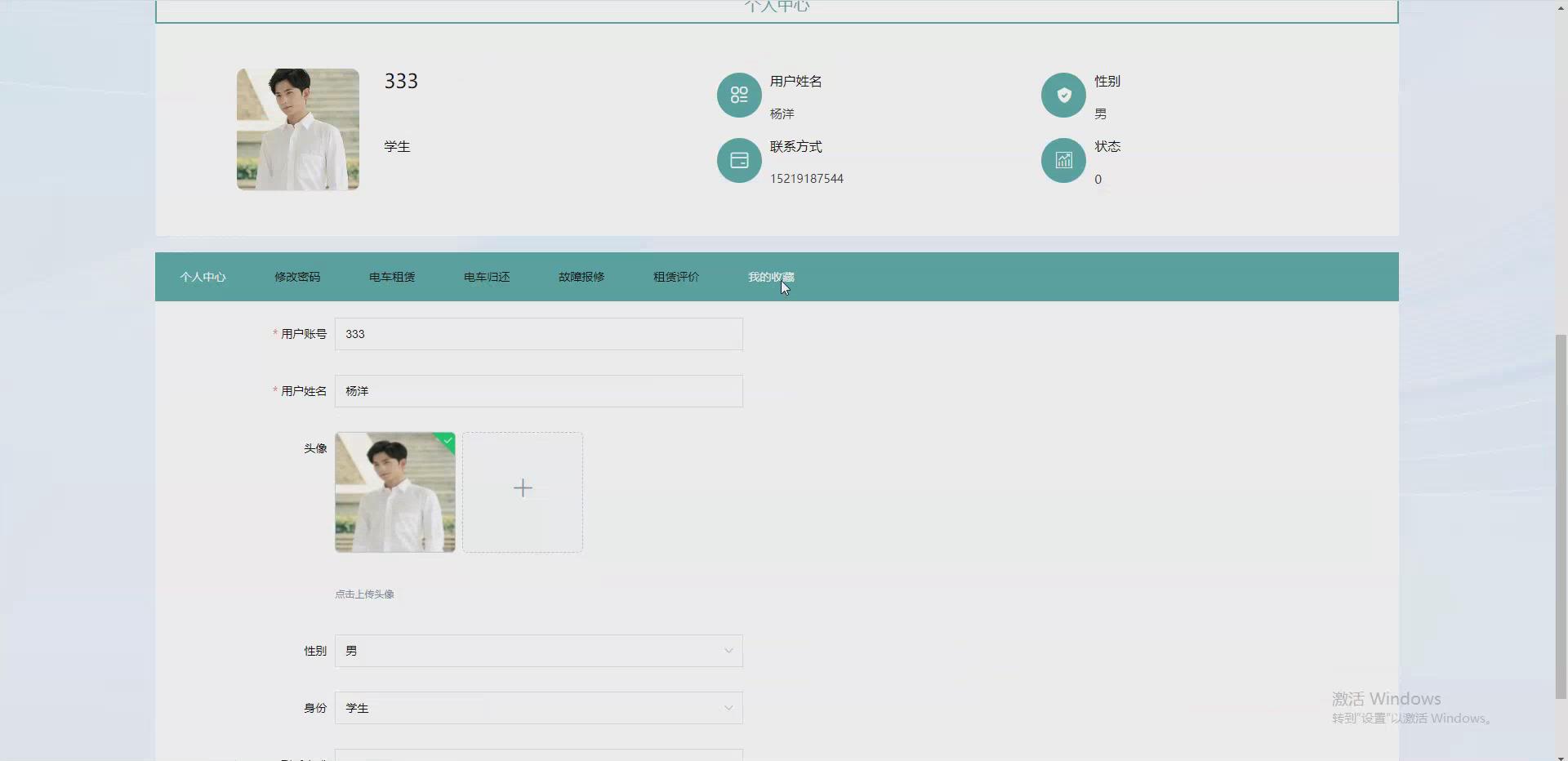Click the 联系方式 label in header
This screenshot has width=1568, height=761.
796,146
